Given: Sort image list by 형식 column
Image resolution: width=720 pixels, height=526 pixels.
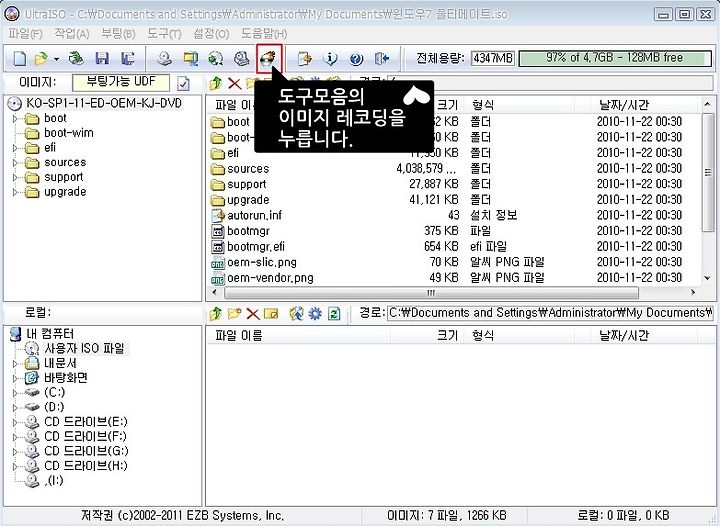Looking at the screenshot, I should click(x=519, y=105).
